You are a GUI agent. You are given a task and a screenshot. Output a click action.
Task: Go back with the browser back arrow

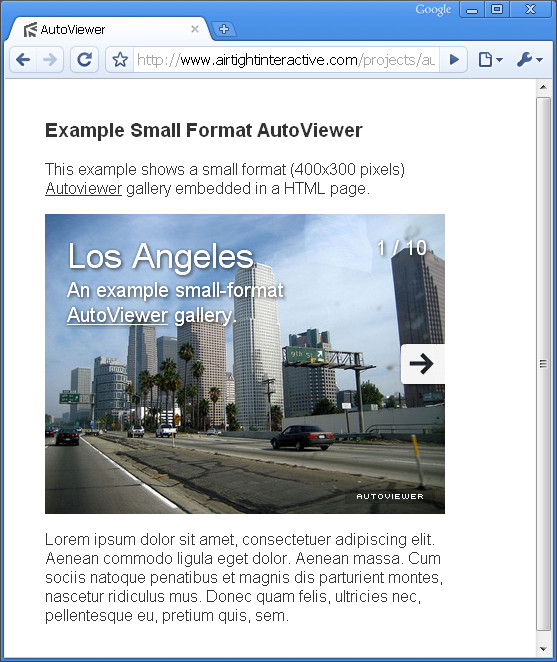[23, 60]
